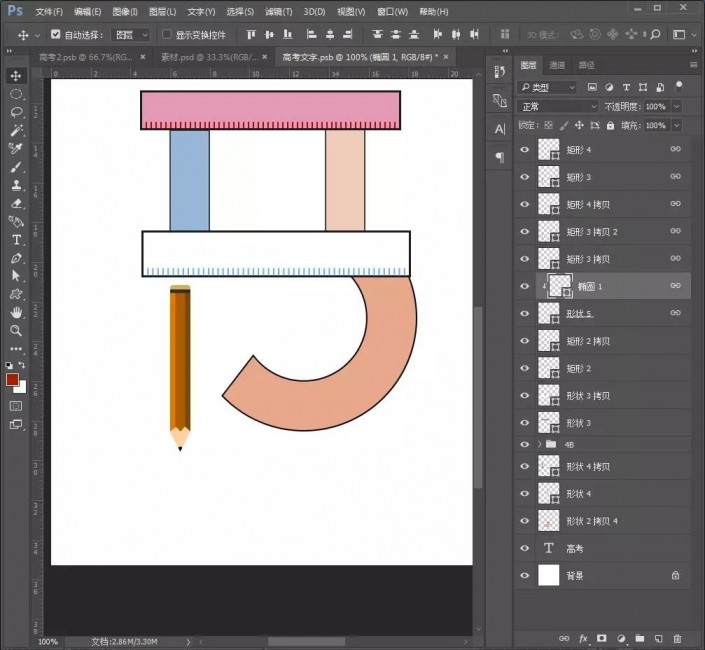
Task: Open the layer style fx menu
Action: coord(583,638)
